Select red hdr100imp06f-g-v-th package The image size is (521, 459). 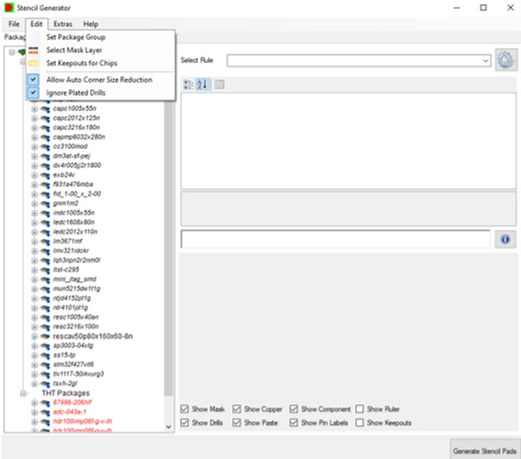[82, 422]
